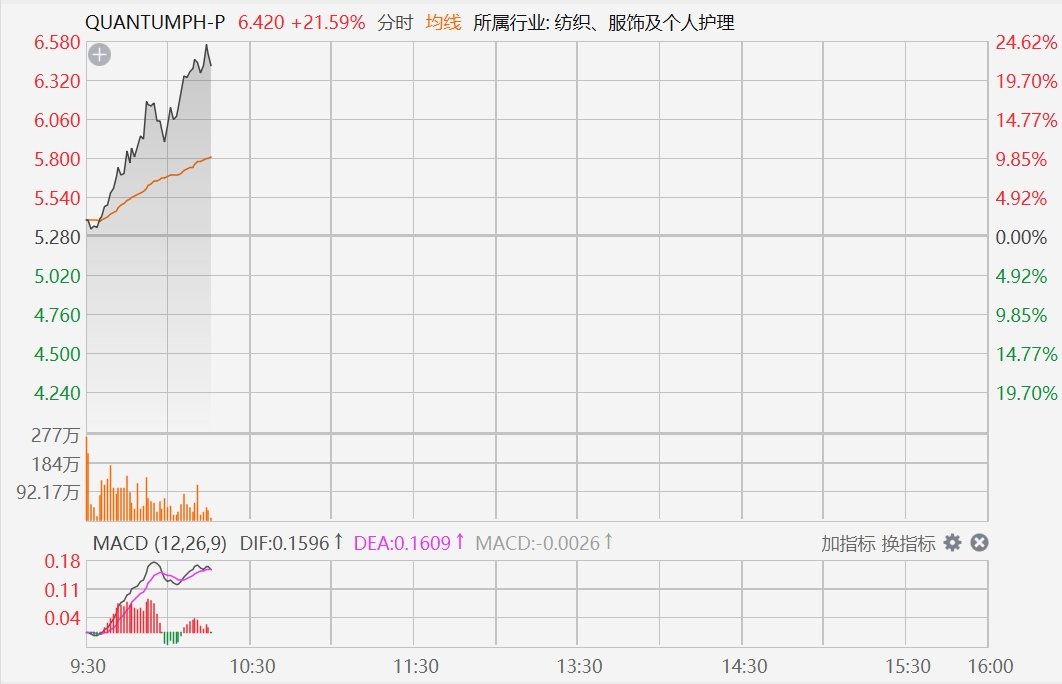
Task: Click the 92.17万 volume axis label
Action: [x=48, y=492]
